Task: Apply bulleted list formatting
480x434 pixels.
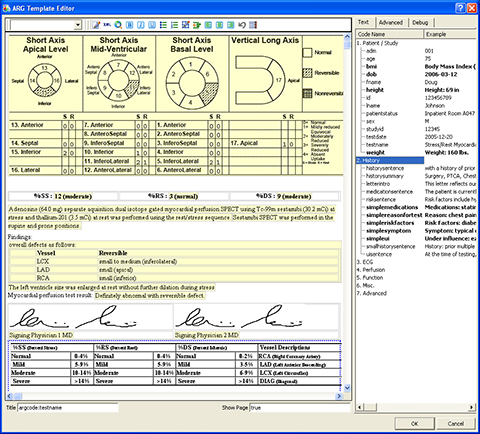Action: click(x=163, y=25)
